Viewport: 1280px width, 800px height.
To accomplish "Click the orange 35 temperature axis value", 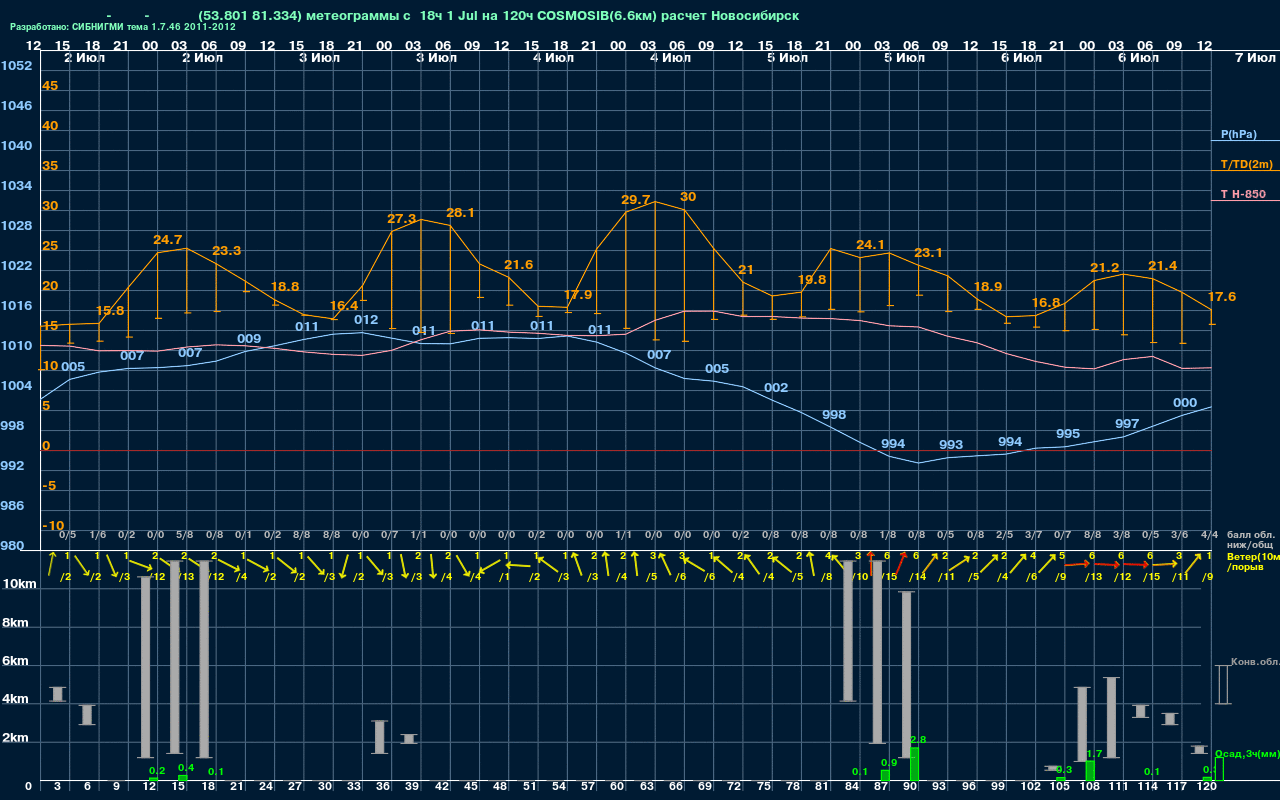I will coord(50,166).
